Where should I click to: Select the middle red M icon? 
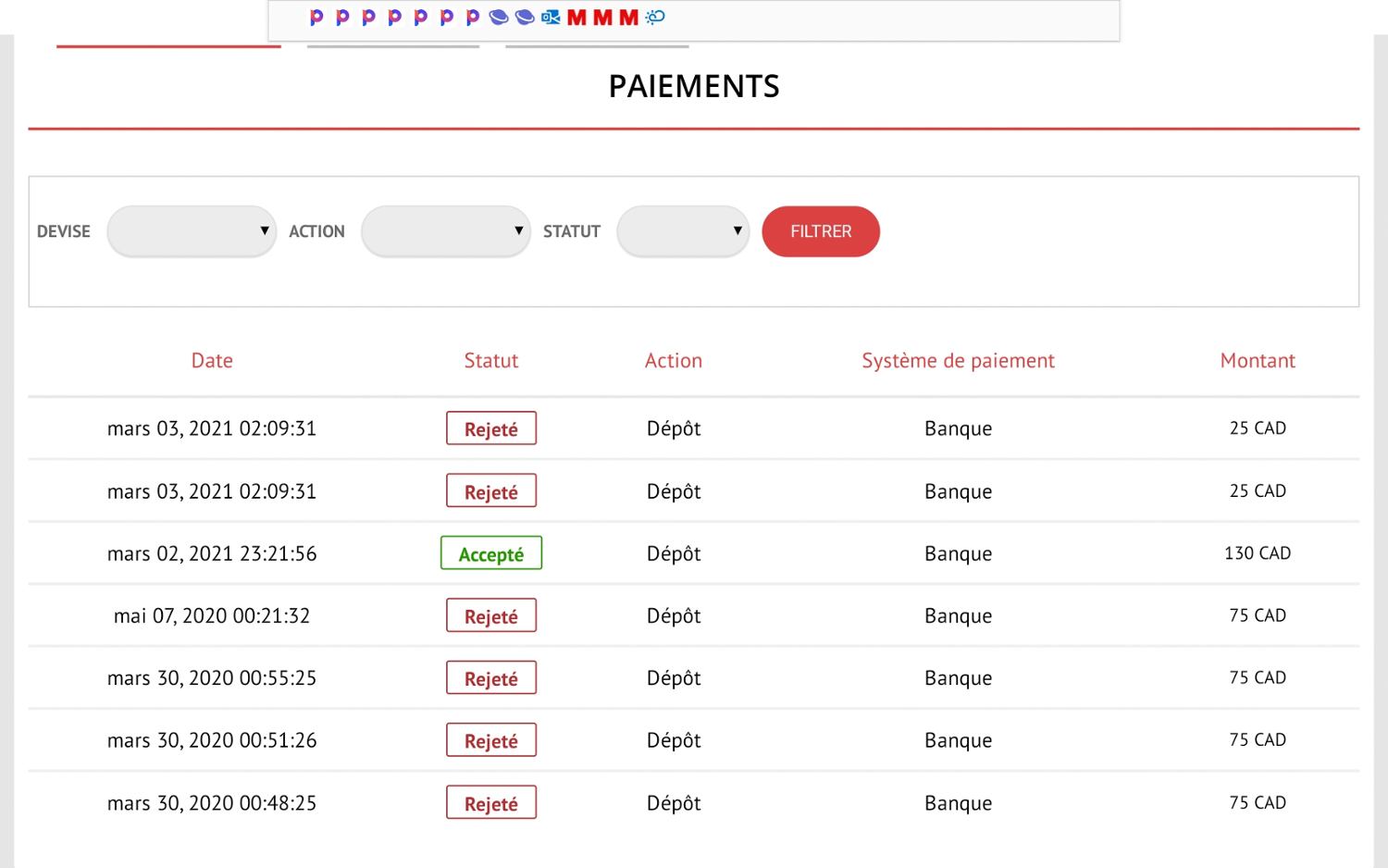tap(602, 17)
